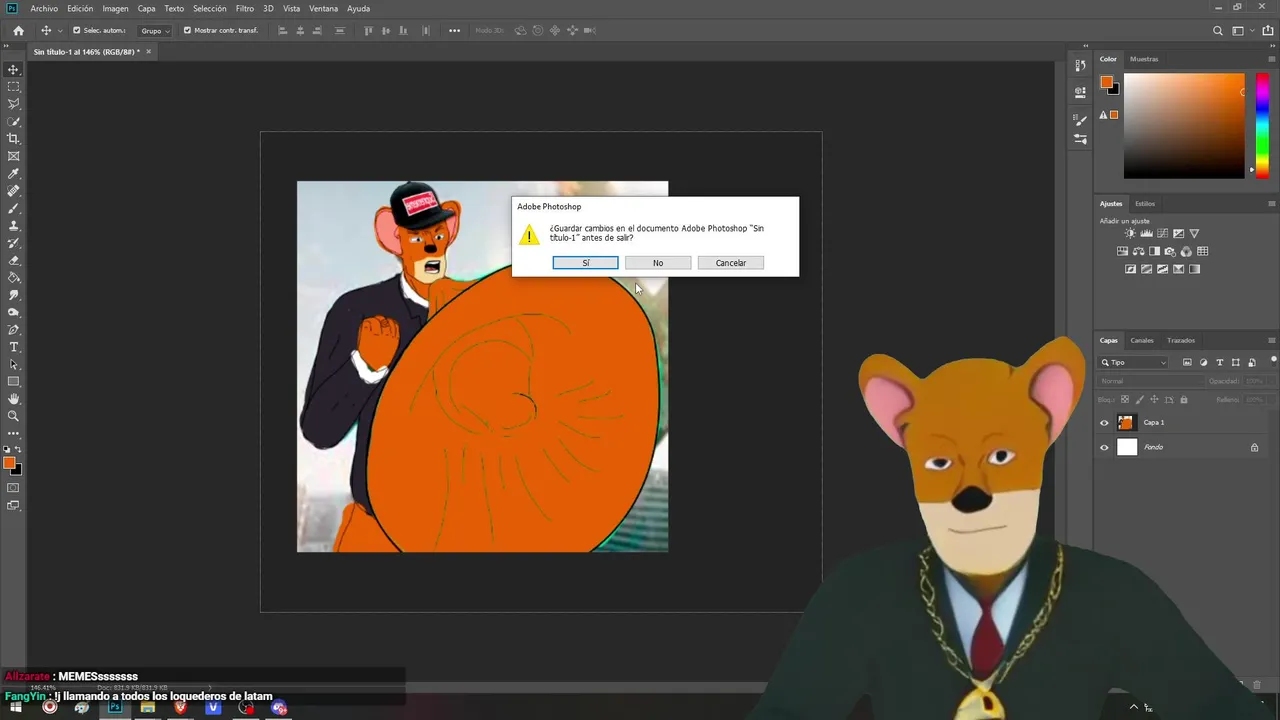Image resolution: width=1280 pixels, height=720 pixels.
Task: Select the Brush tool
Action: 14,208
